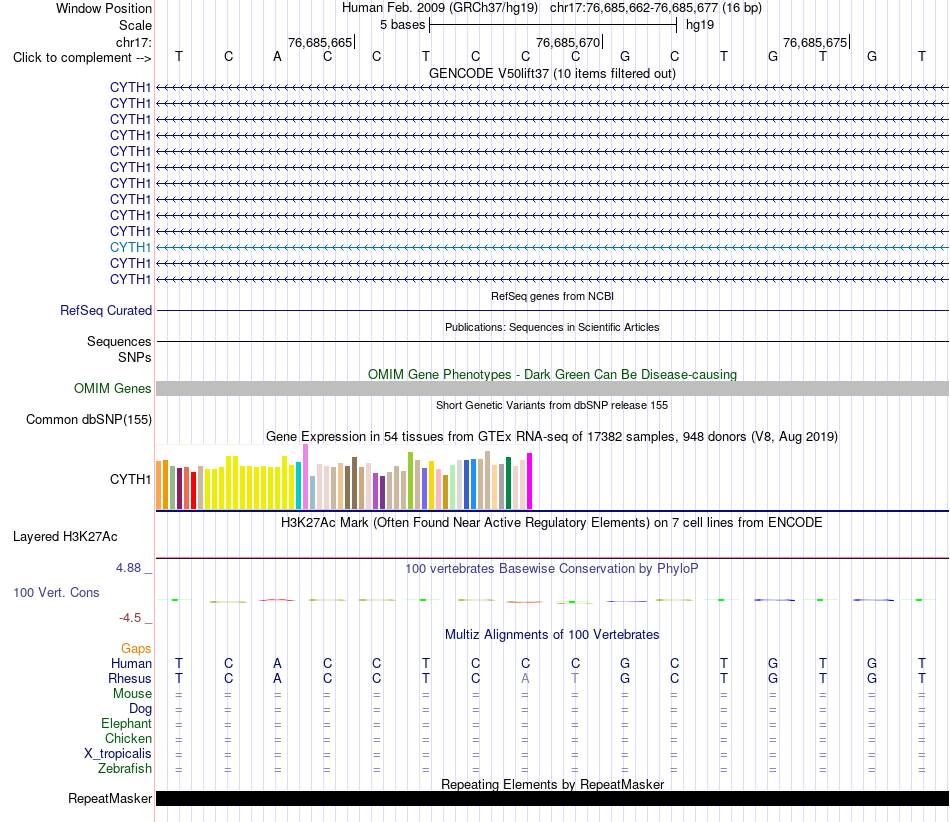Click position label 76,685,675
Screen dimensions: 950x822
pos(815,42)
